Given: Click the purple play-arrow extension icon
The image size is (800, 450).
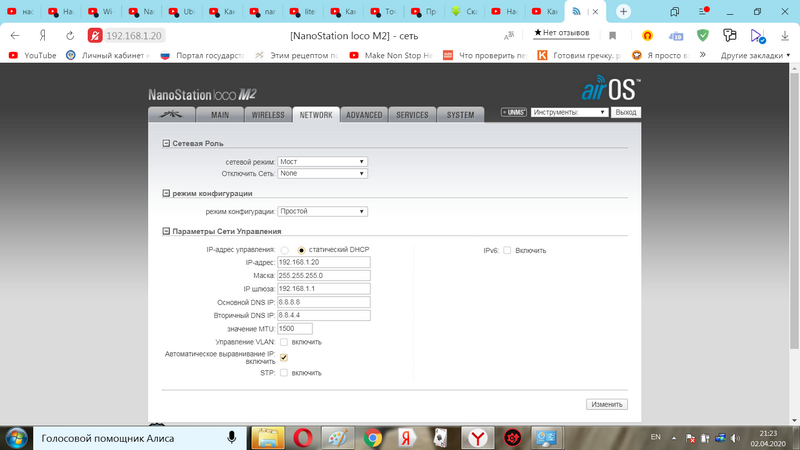Looking at the screenshot, I should [758, 36].
